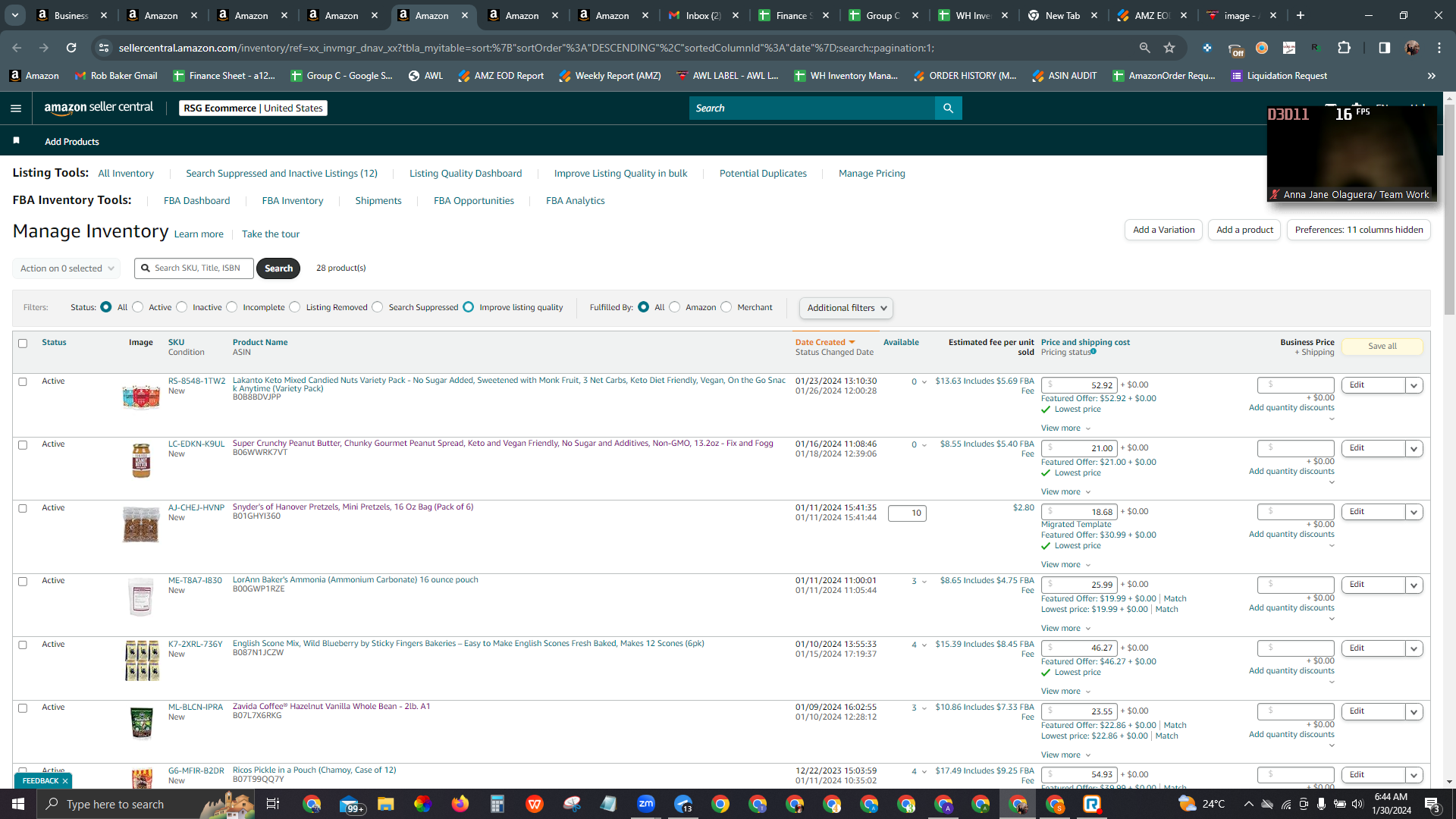This screenshot has width=1456, height=819.
Task: Check the box for SKU LC-EDKN-K9UL
Action: [x=23, y=445]
